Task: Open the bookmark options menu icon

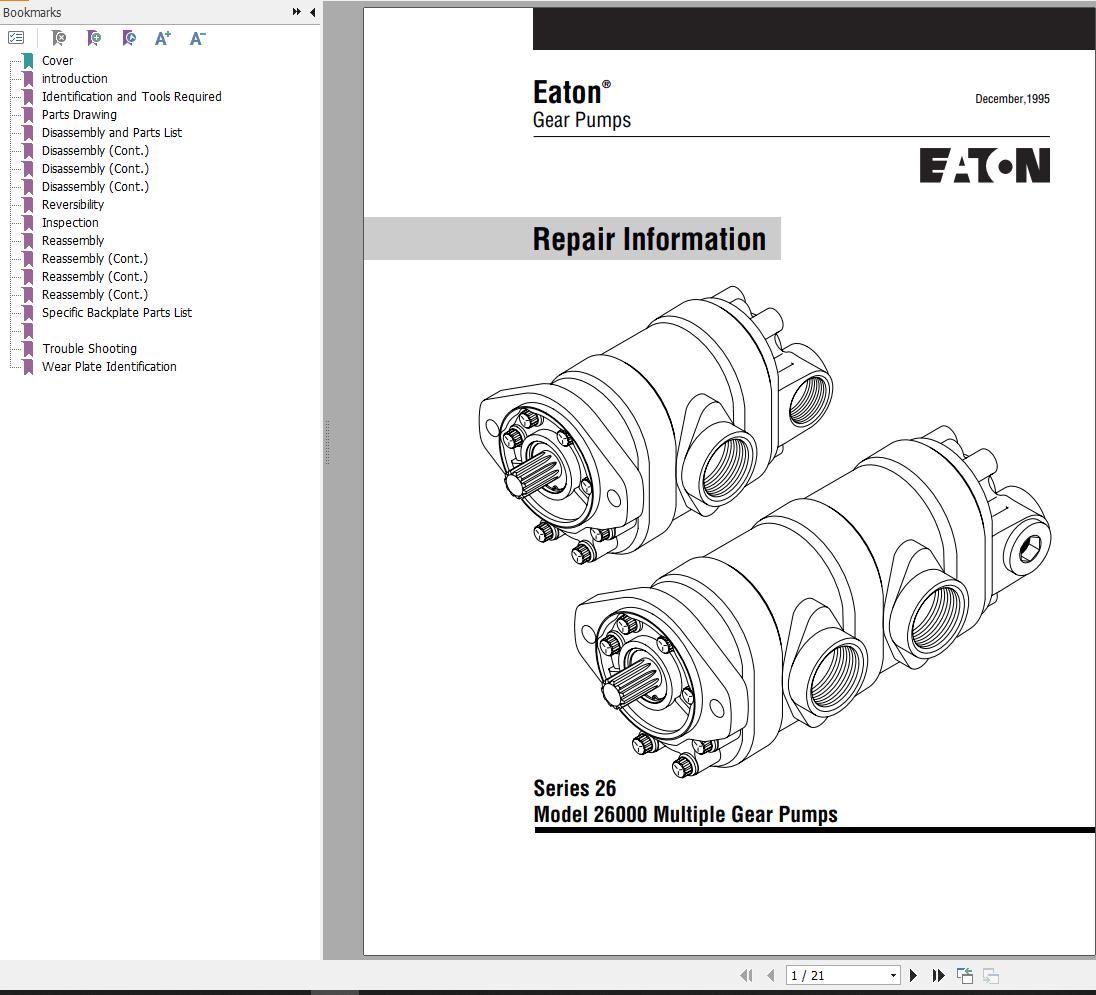Action: pos(16,38)
